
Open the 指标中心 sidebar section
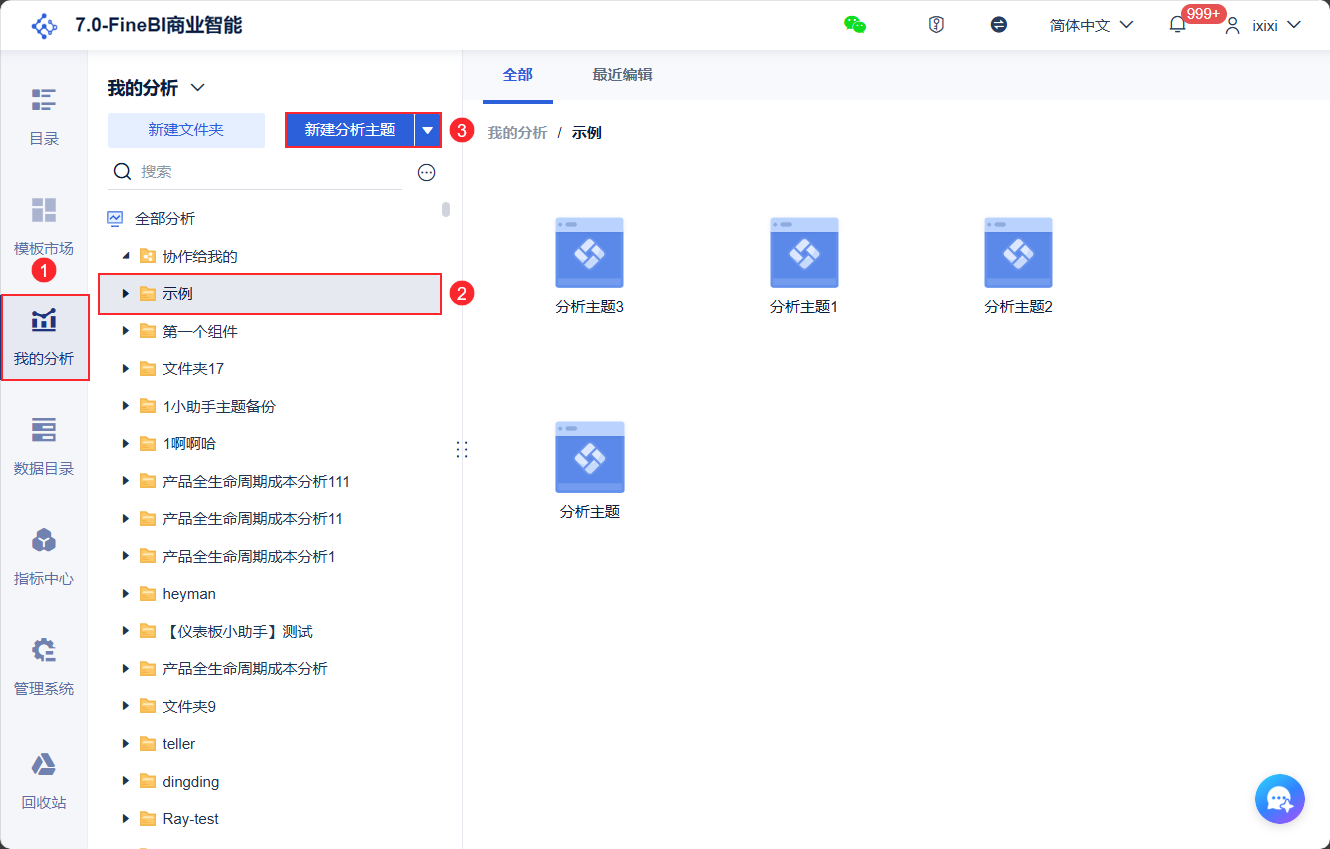[x=44, y=557]
